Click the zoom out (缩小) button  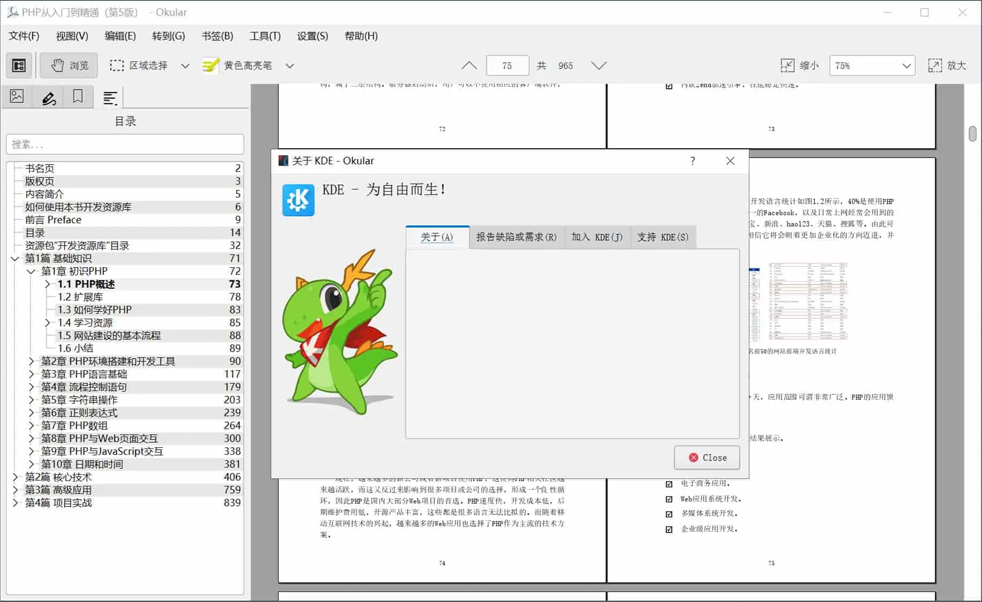(x=799, y=66)
